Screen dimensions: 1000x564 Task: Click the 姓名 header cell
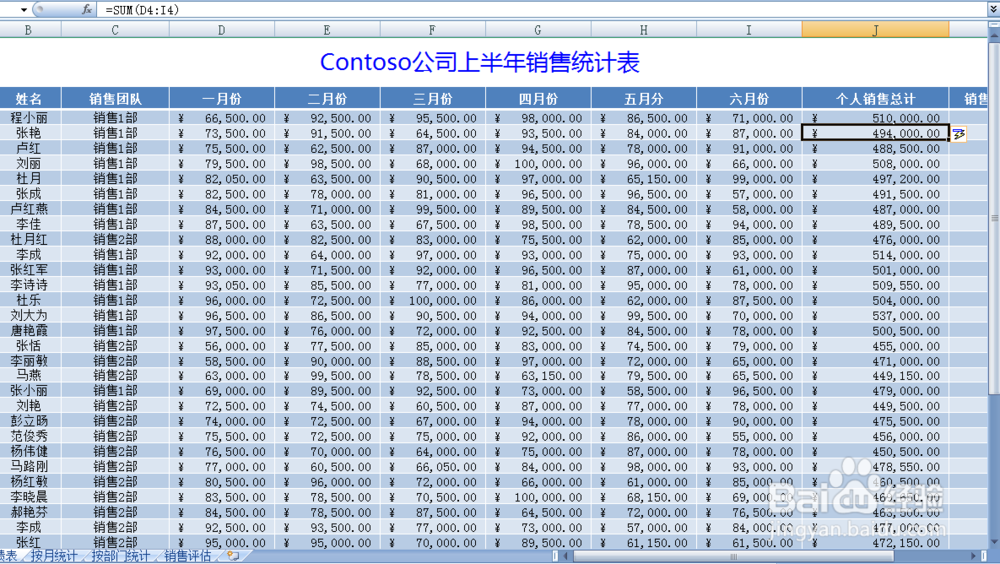pos(28,99)
